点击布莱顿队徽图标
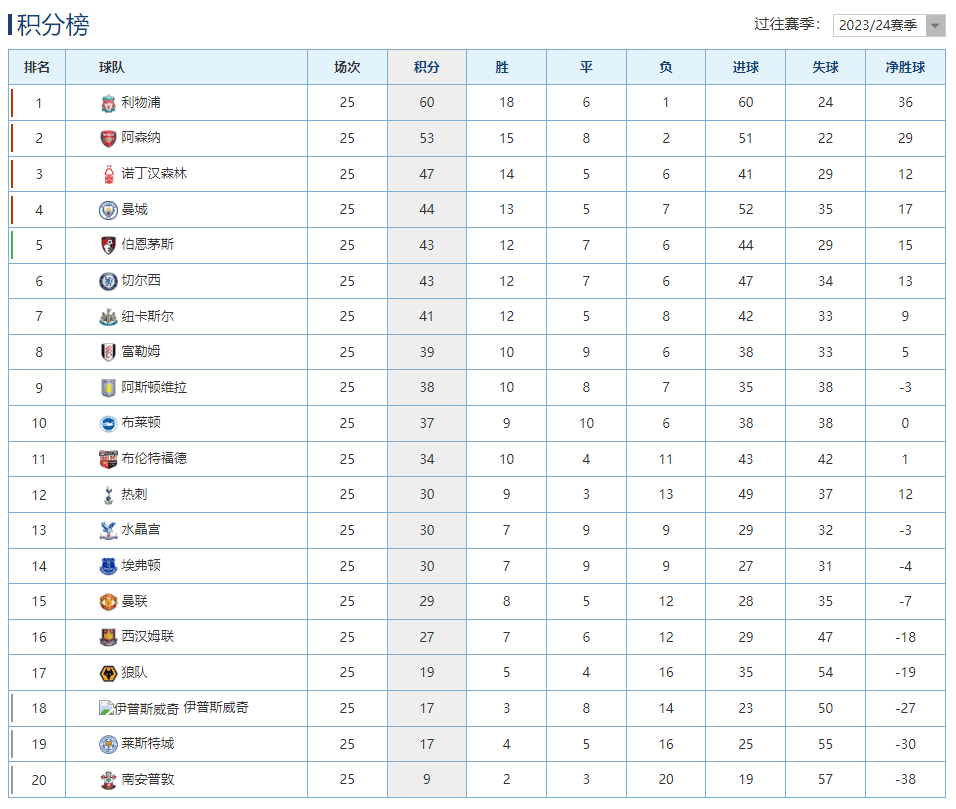The width and height of the screenshot is (956, 809). coord(108,423)
